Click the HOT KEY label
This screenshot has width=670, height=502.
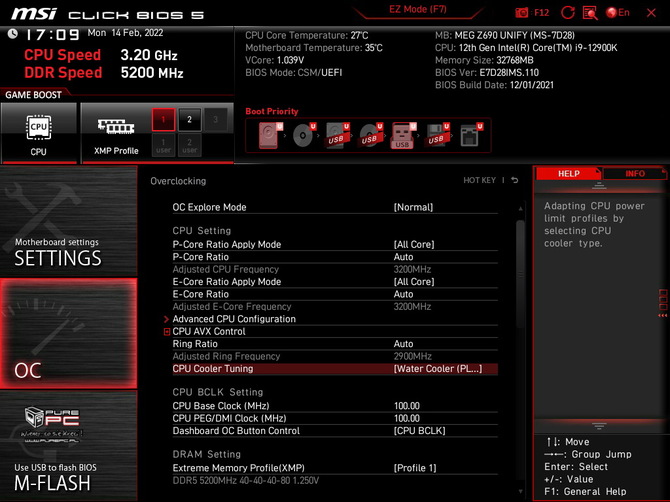(479, 180)
